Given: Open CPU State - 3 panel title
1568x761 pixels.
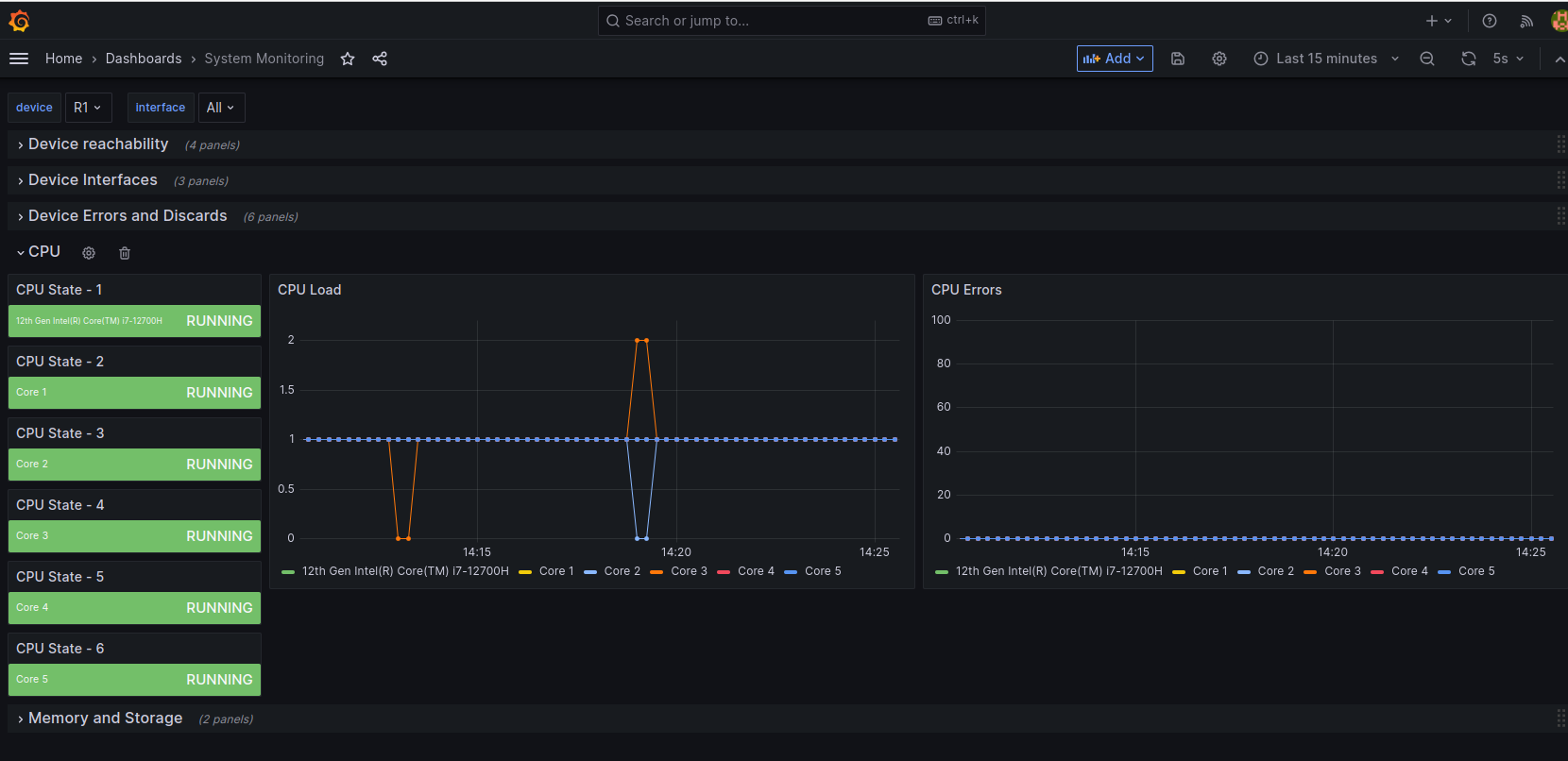Looking at the screenshot, I should point(60,433).
